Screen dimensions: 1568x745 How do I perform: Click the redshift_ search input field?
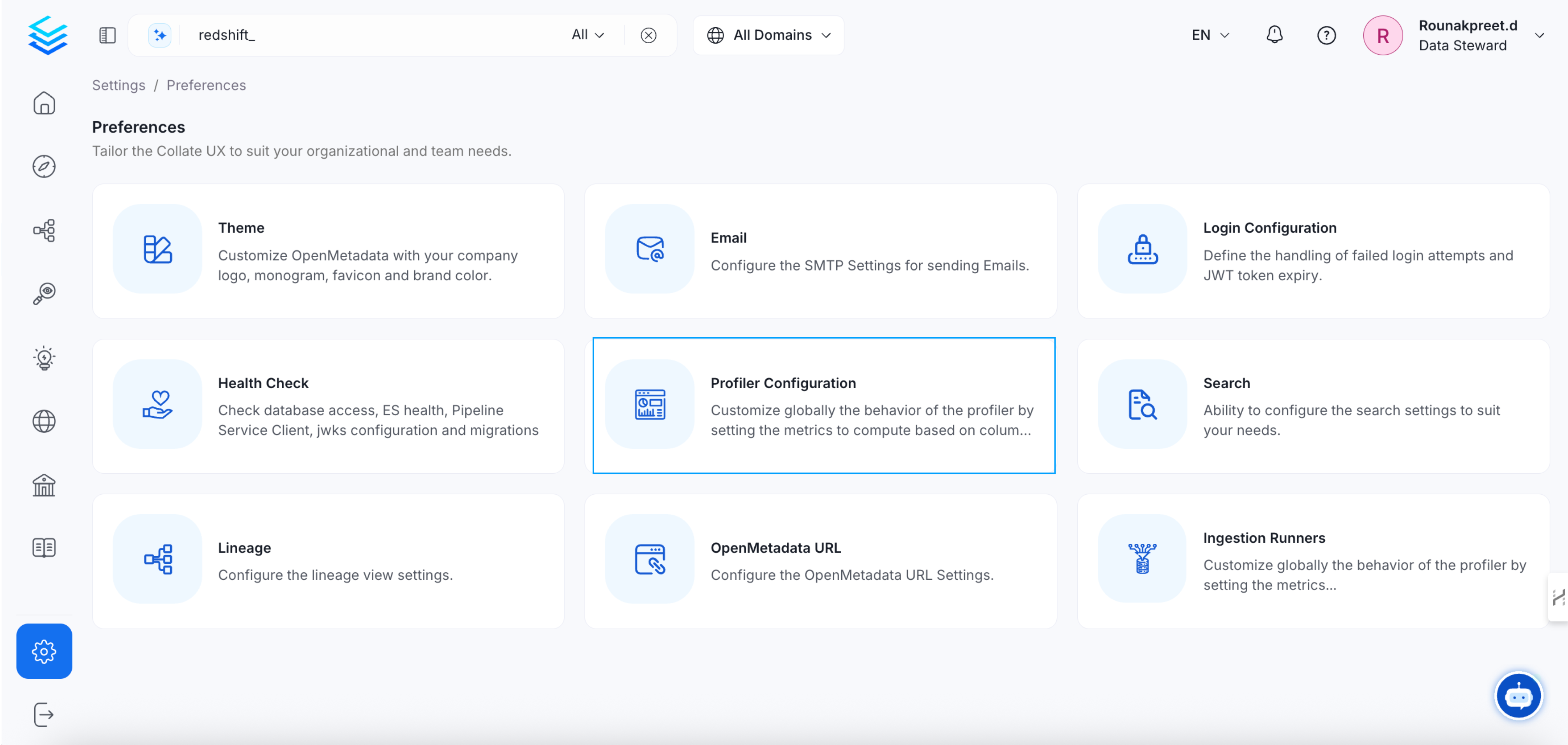click(365, 35)
